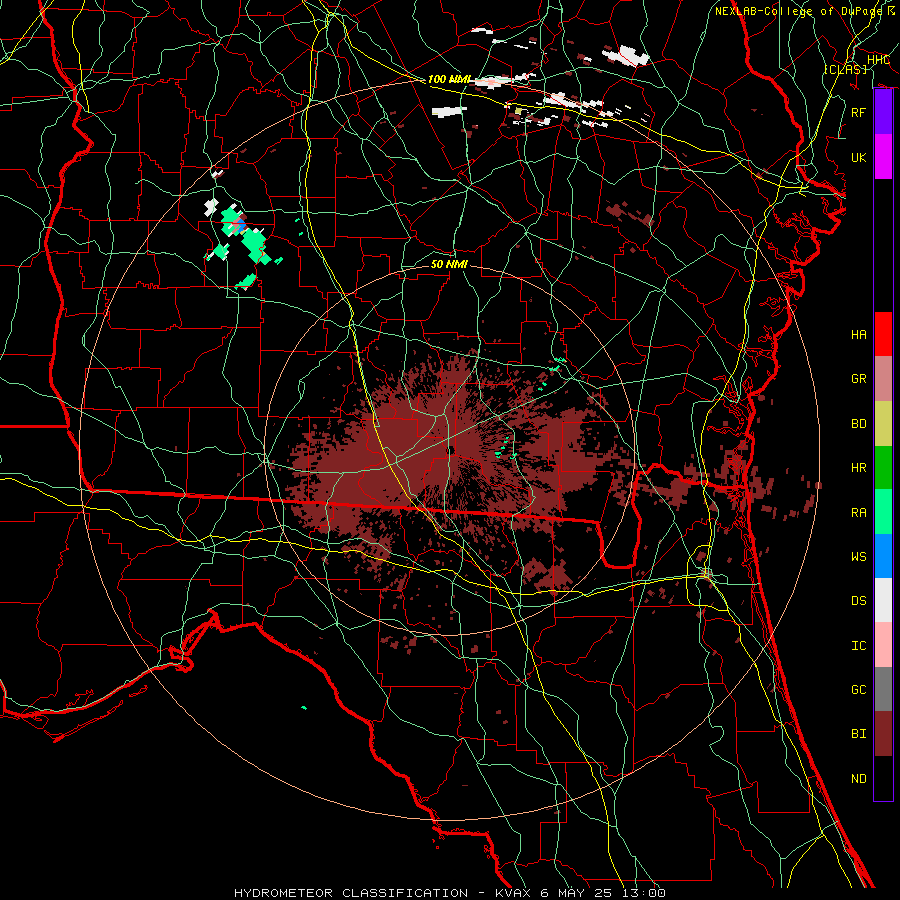Image resolution: width=900 pixels, height=900 pixels.
Task: Click the 'ND' legend label
Action: point(859,779)
